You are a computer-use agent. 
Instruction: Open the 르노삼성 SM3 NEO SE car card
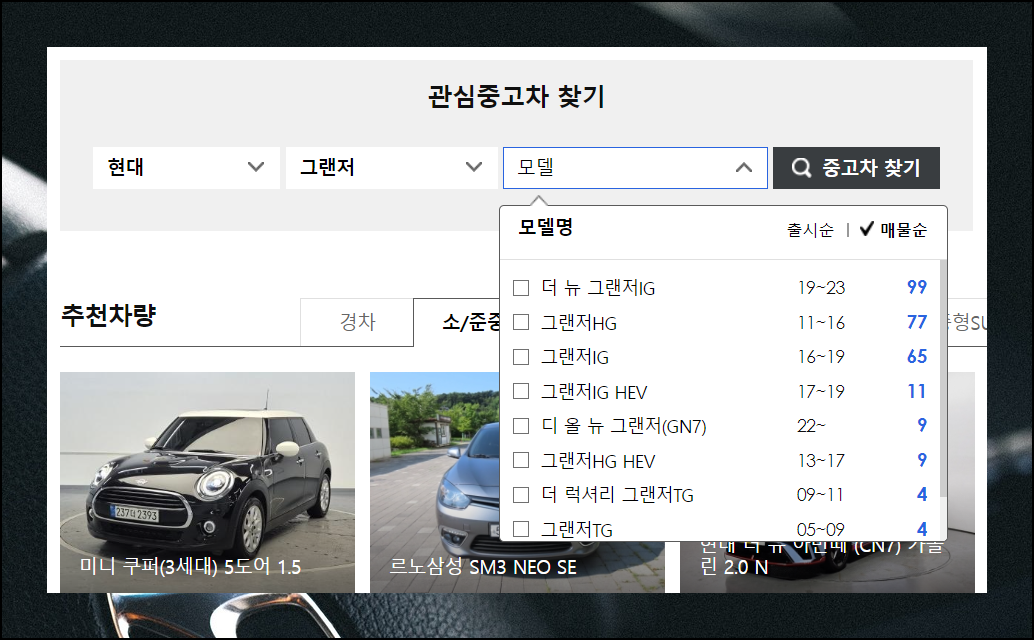coord(435,482)
